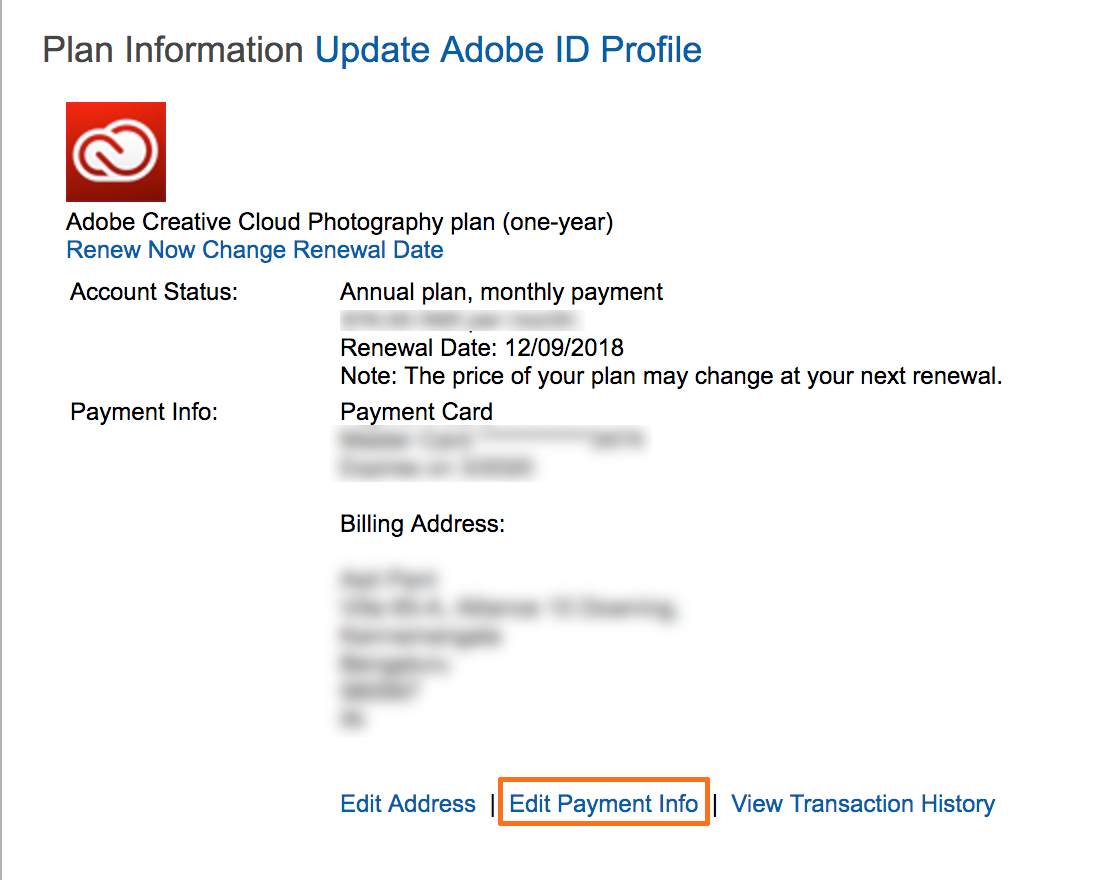
Task: Select the 'Annual plan, monthly payment' text
Action: pos(501,293)
